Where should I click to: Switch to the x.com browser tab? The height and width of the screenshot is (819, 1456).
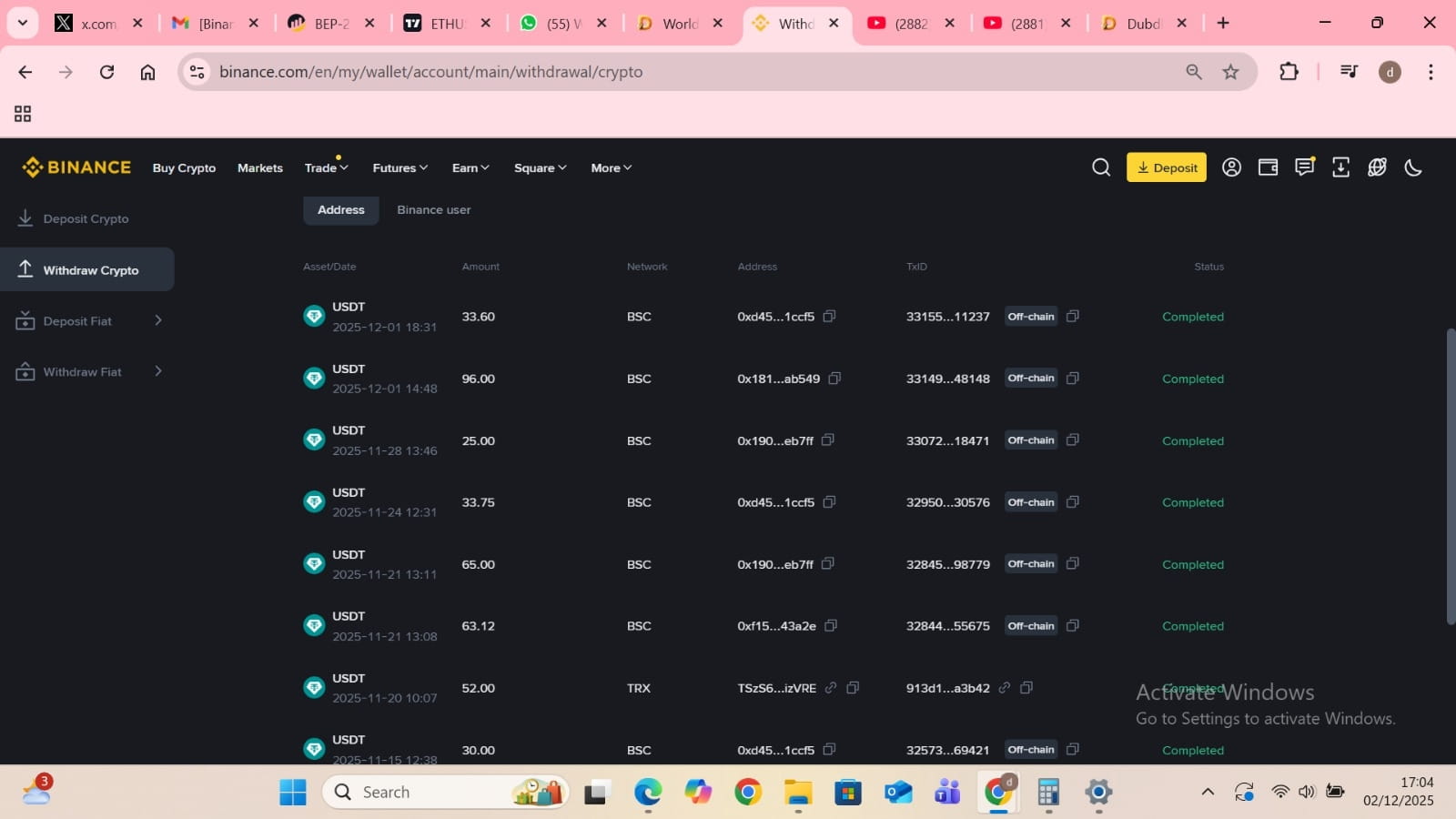pos(98,24)
